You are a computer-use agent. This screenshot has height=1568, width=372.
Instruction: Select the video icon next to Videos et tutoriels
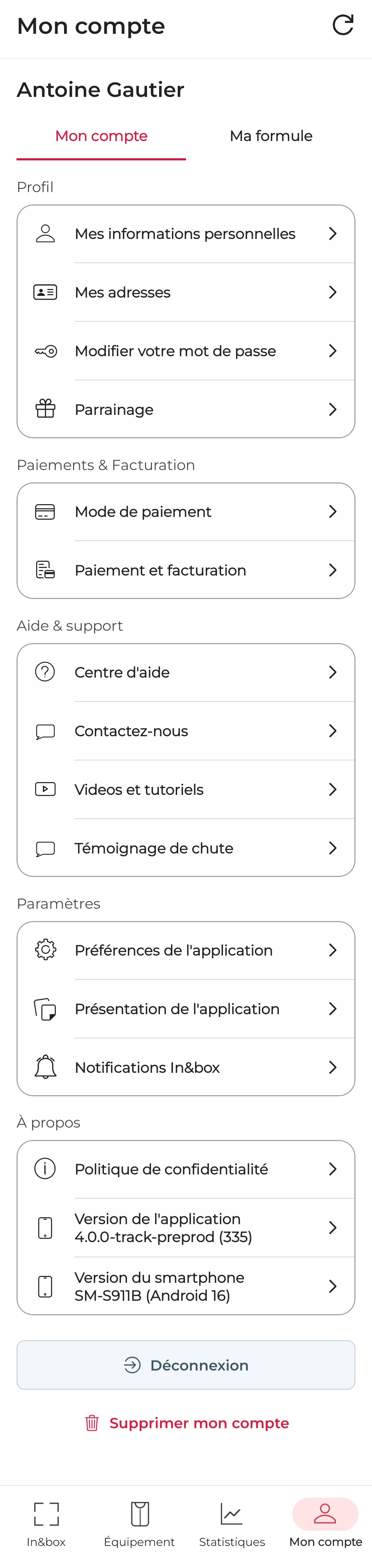pos(44,789)
